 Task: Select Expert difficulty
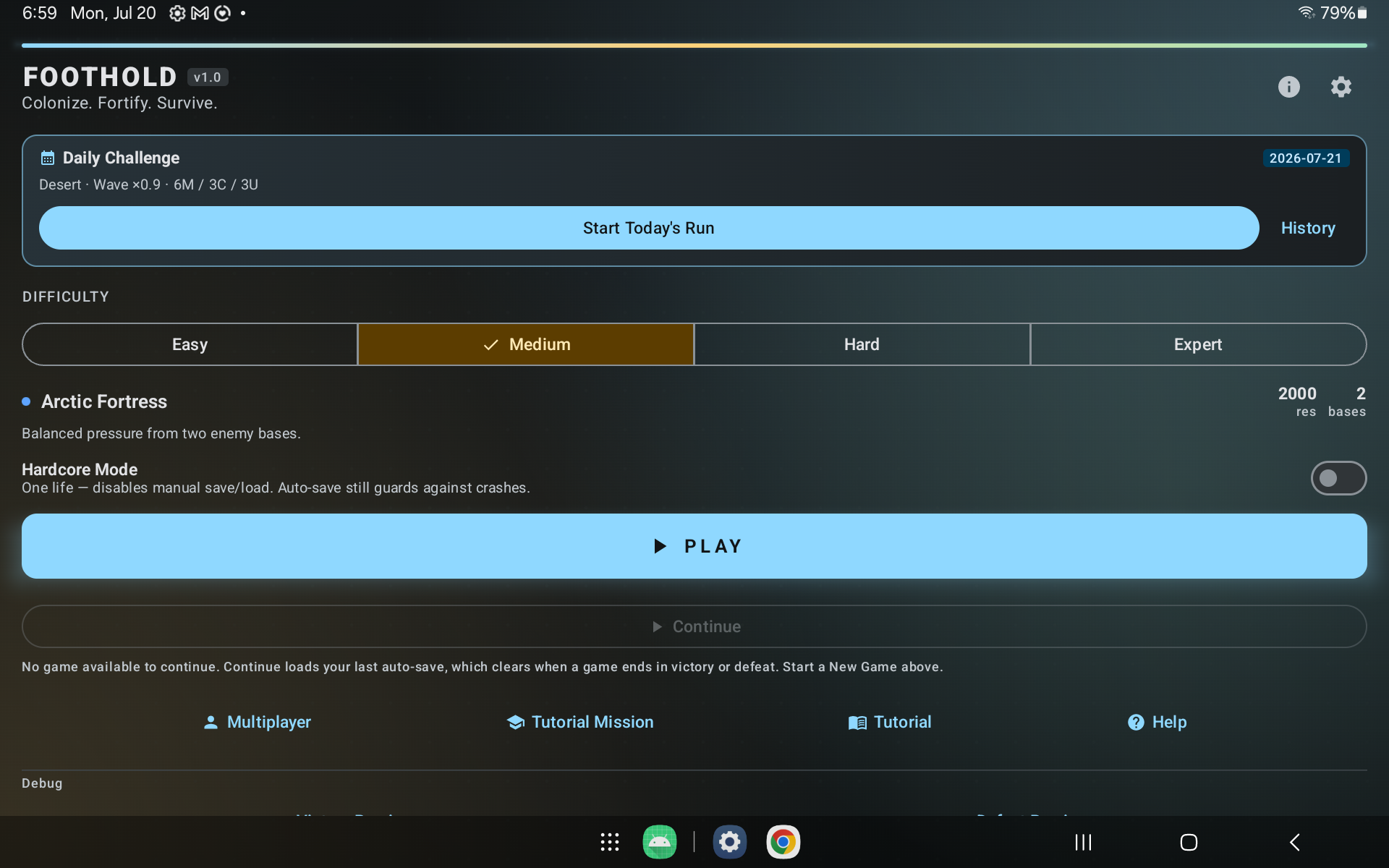(x=1198, y=344)
